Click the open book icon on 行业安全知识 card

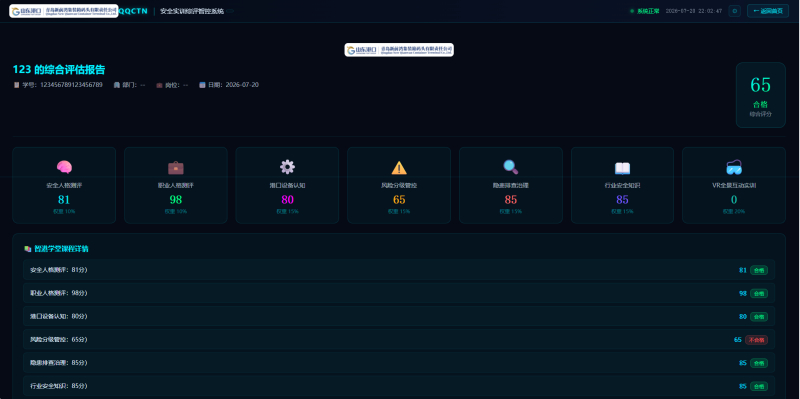(x=622, y=168)
